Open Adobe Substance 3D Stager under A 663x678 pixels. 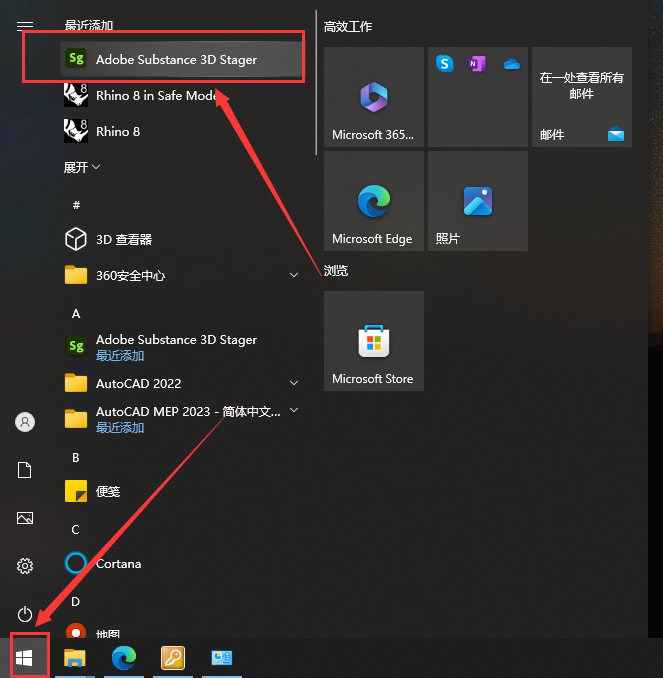(x=181, y=347)
